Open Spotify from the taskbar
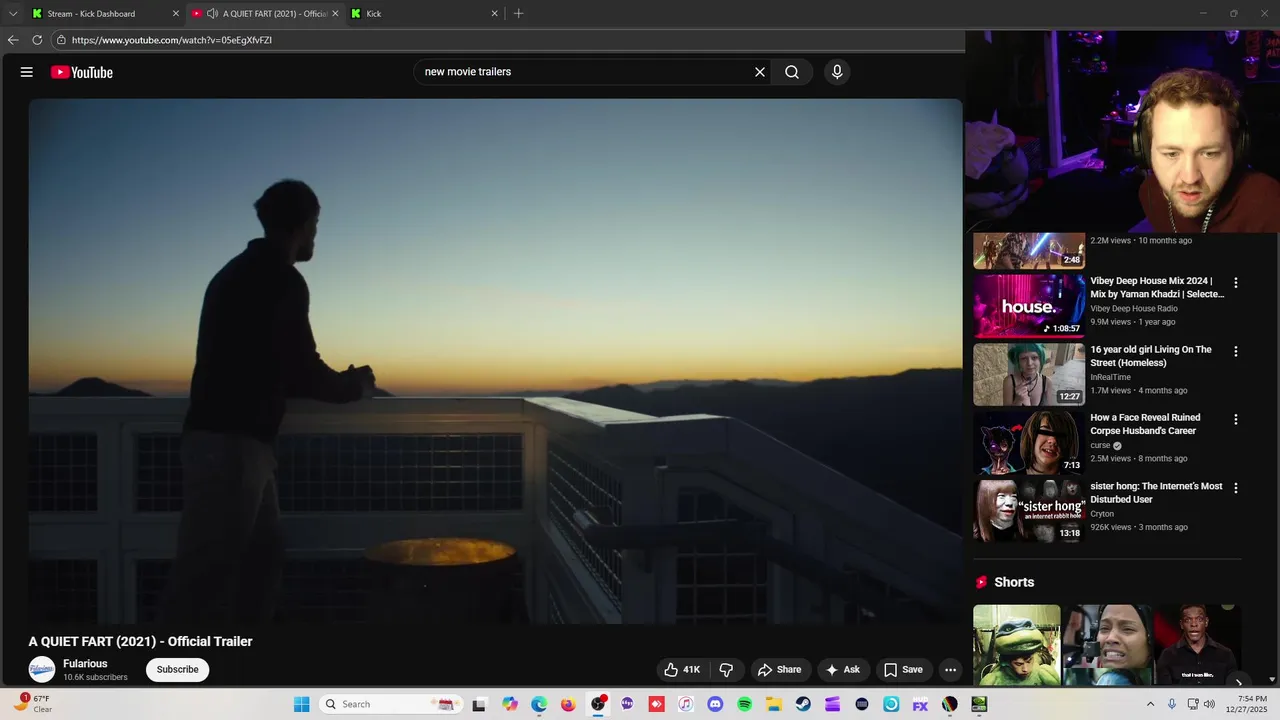This screenshot has width=1280, height=720. tap(744, 704)
